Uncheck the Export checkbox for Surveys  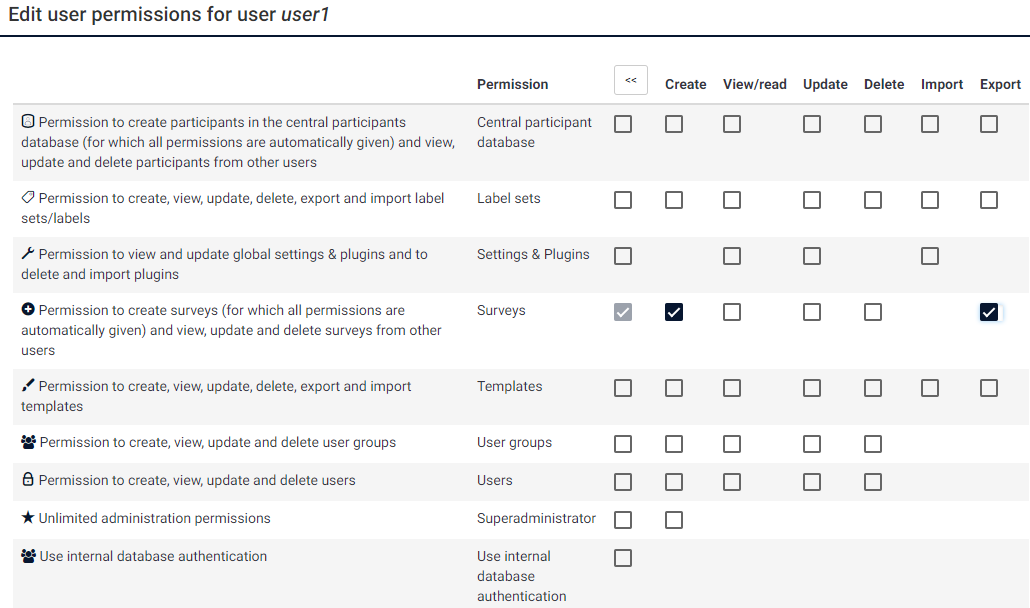click(989, 312)
